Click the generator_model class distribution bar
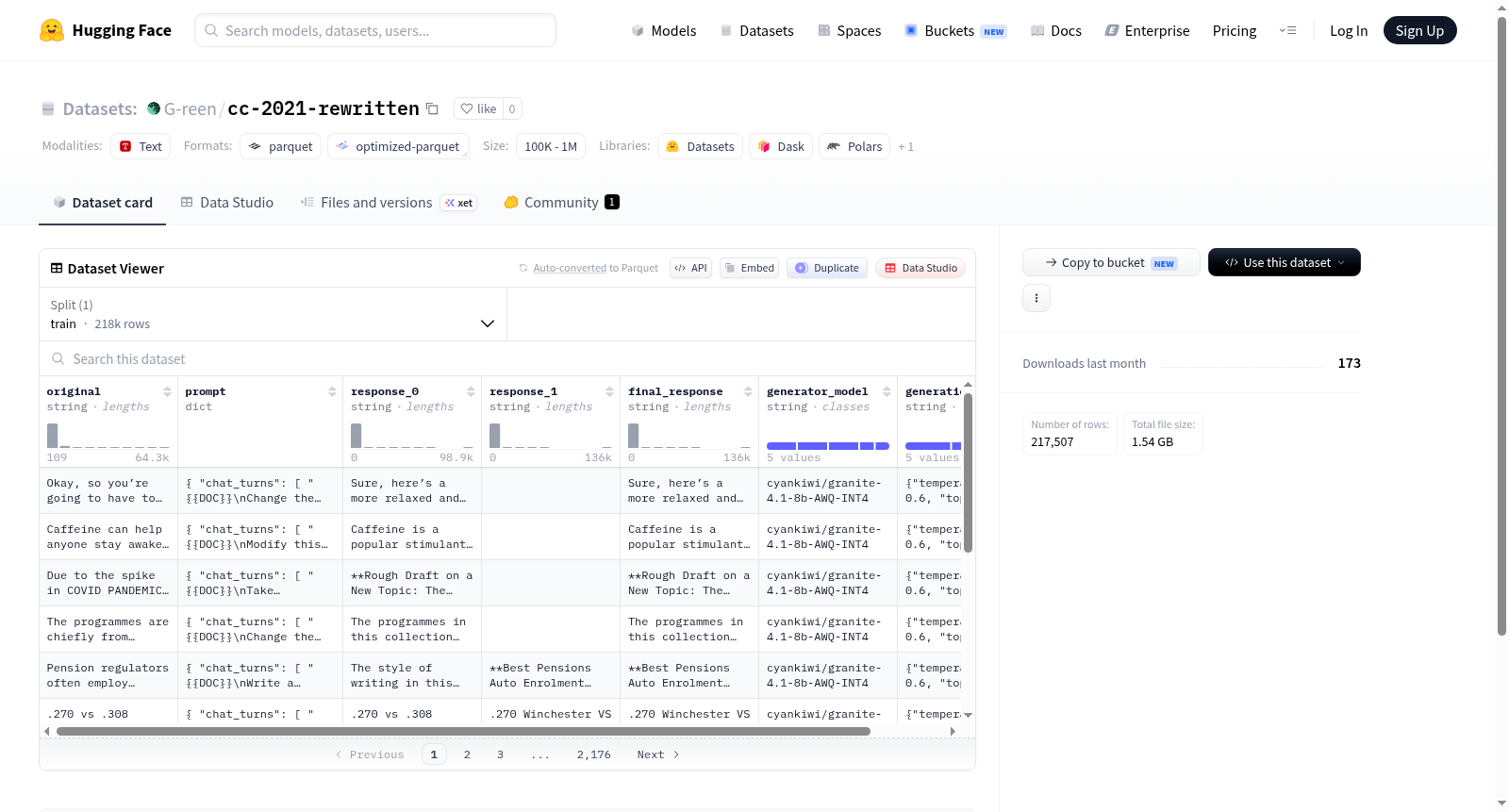1509x812 pixels. 828,446
